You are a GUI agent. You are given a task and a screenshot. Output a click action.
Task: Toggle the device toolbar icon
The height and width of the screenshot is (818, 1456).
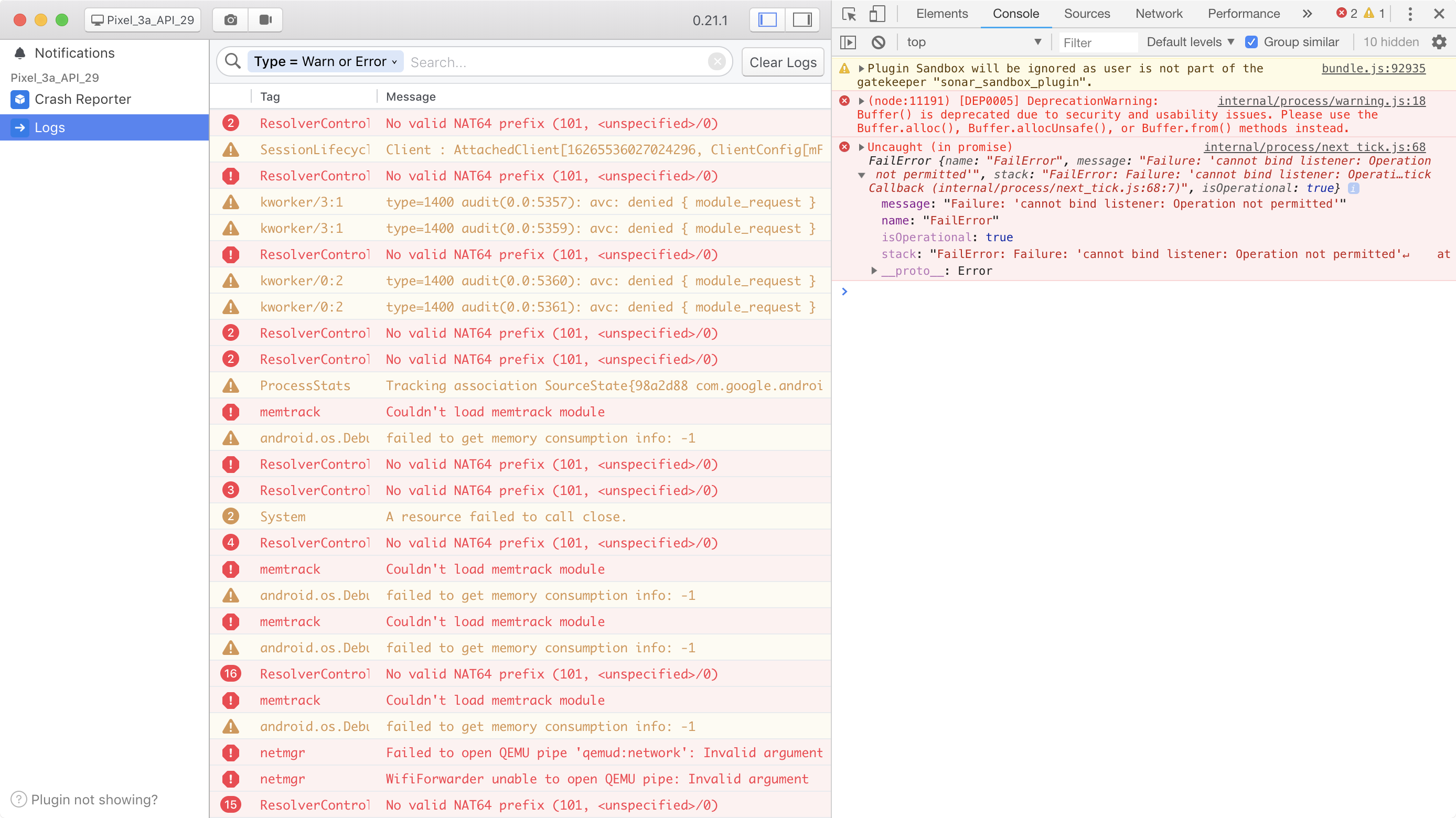tap(876, 14)
